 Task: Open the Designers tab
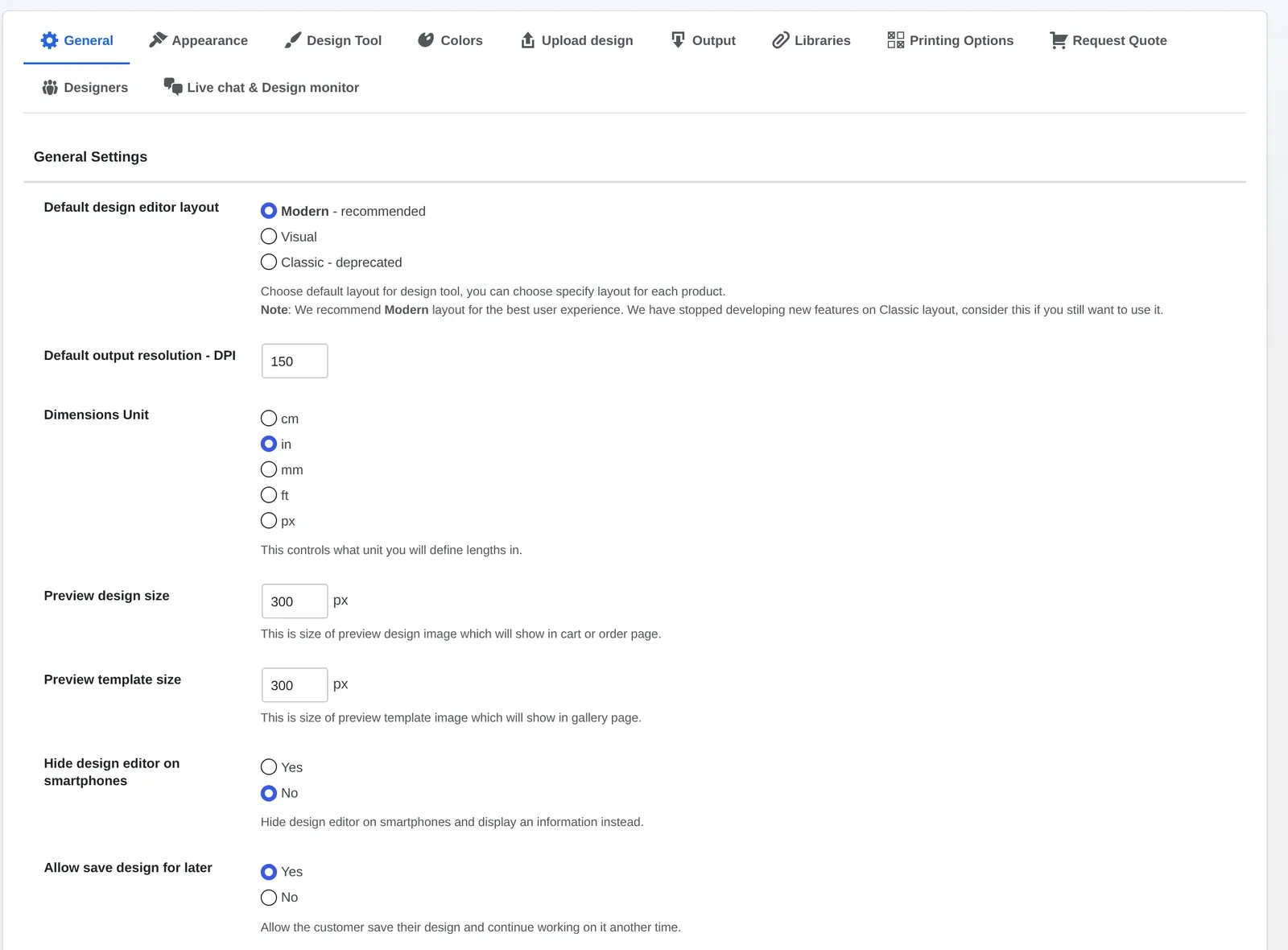coord(85,87)
